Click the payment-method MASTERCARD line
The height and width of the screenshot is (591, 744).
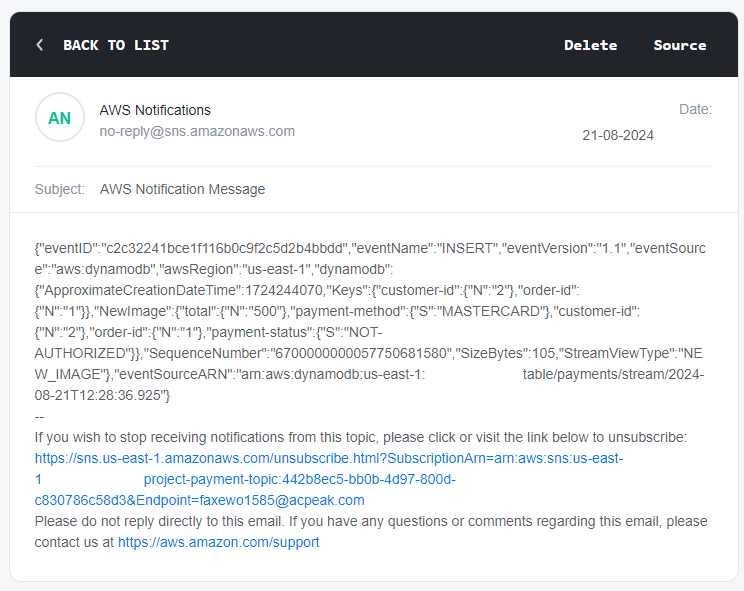(337, 311)
